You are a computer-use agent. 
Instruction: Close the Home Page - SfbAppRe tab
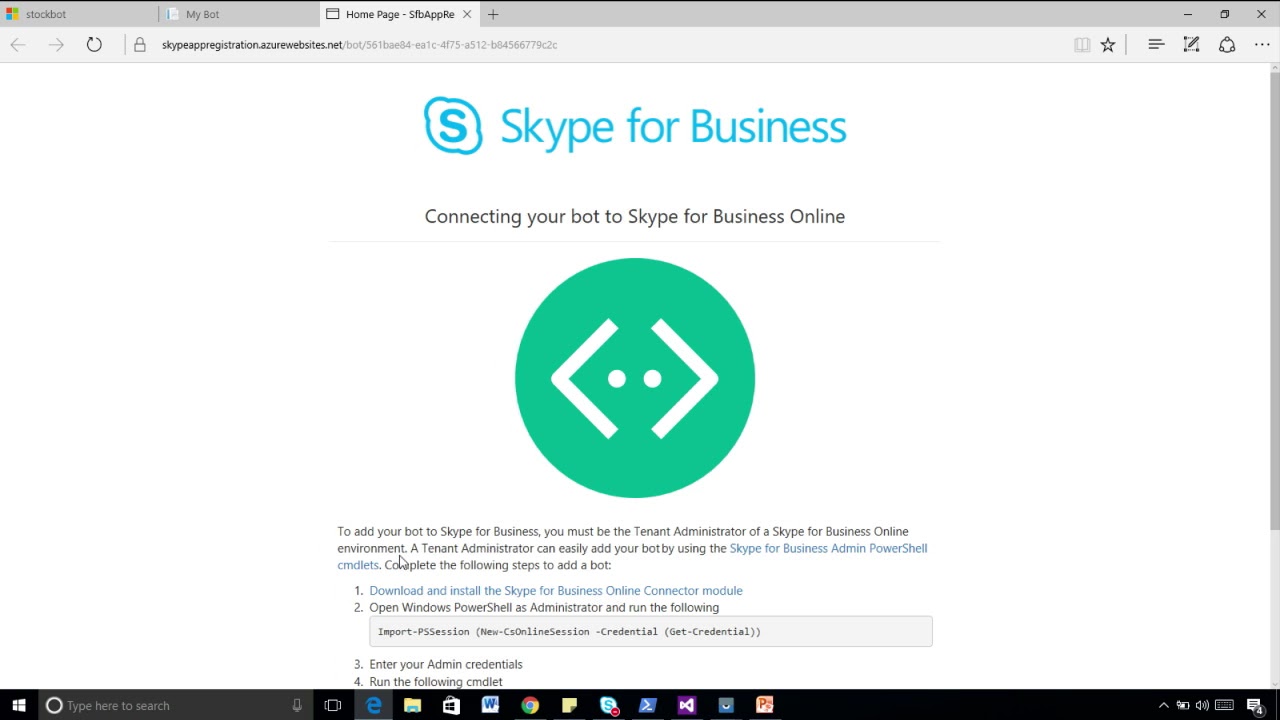(467, 14)
